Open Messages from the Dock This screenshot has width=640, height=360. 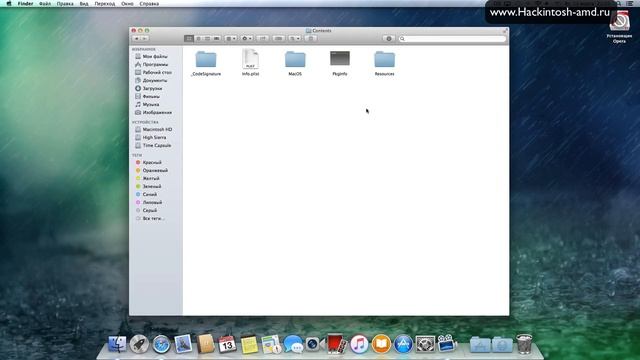pyautogui.click(x=293, y=344)
